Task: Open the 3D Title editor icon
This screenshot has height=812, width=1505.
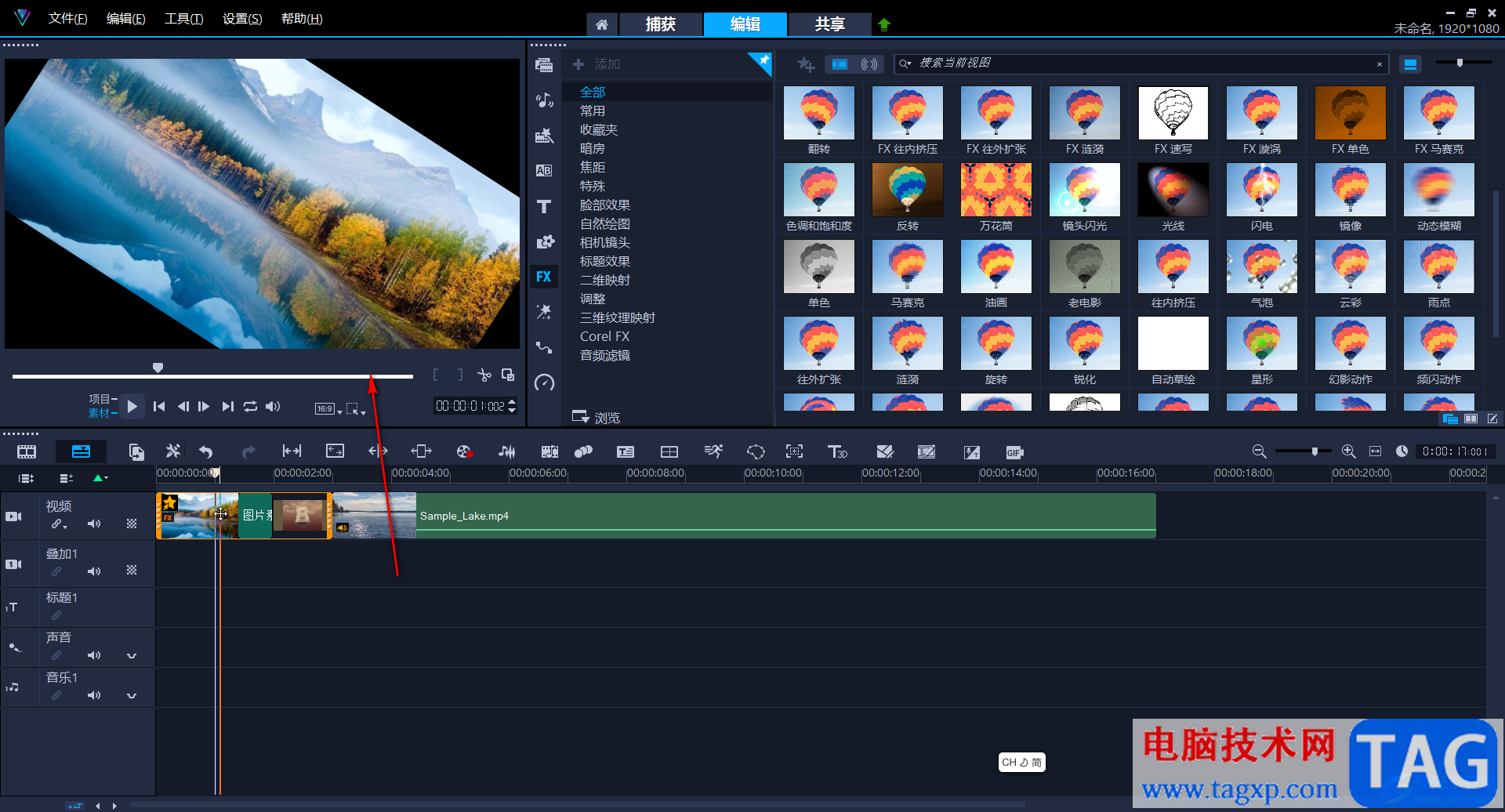Action: pyautogui.click(x=837, y=451)
